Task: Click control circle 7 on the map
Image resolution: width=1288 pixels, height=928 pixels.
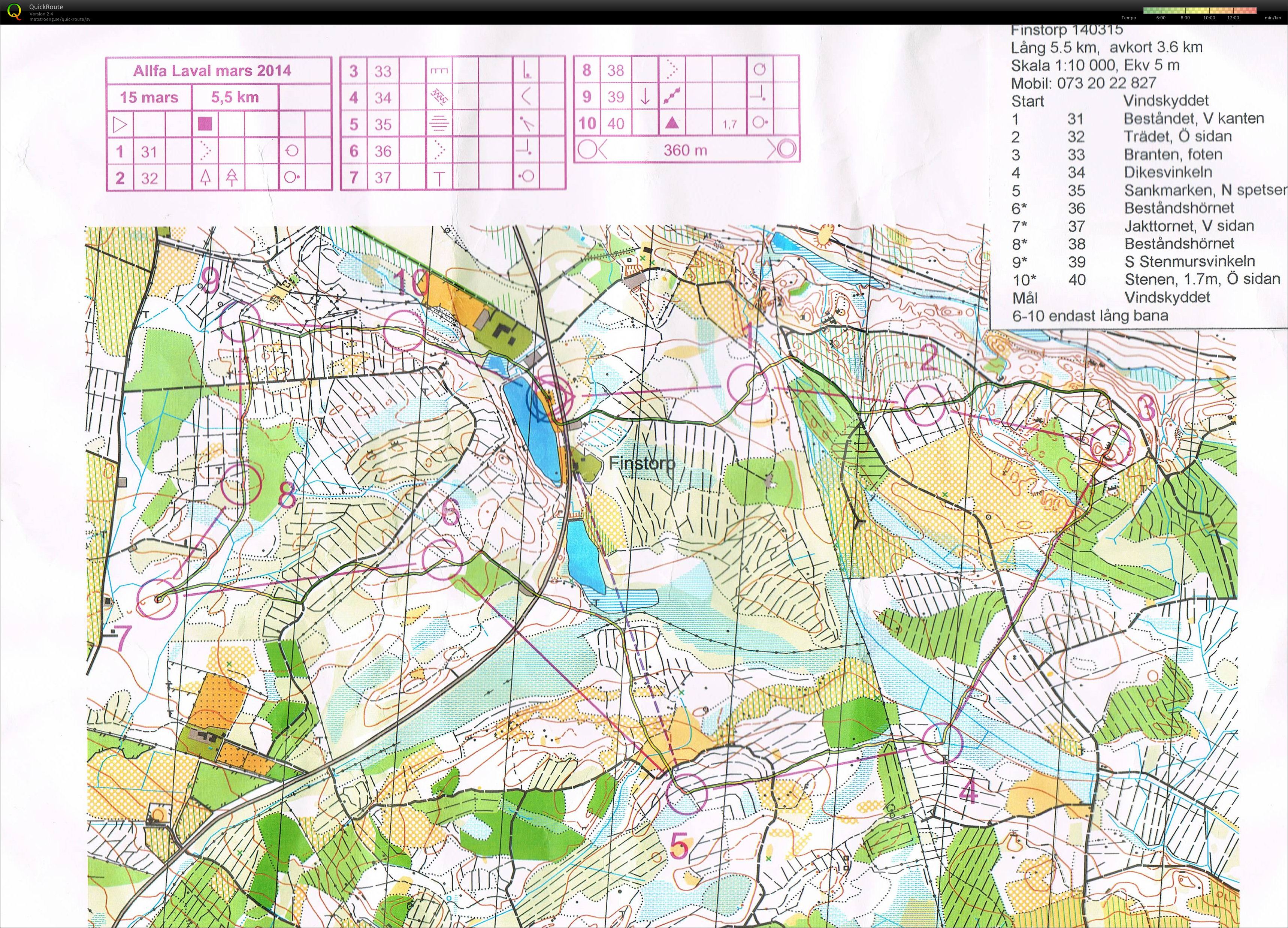Action: click(157, 599)
